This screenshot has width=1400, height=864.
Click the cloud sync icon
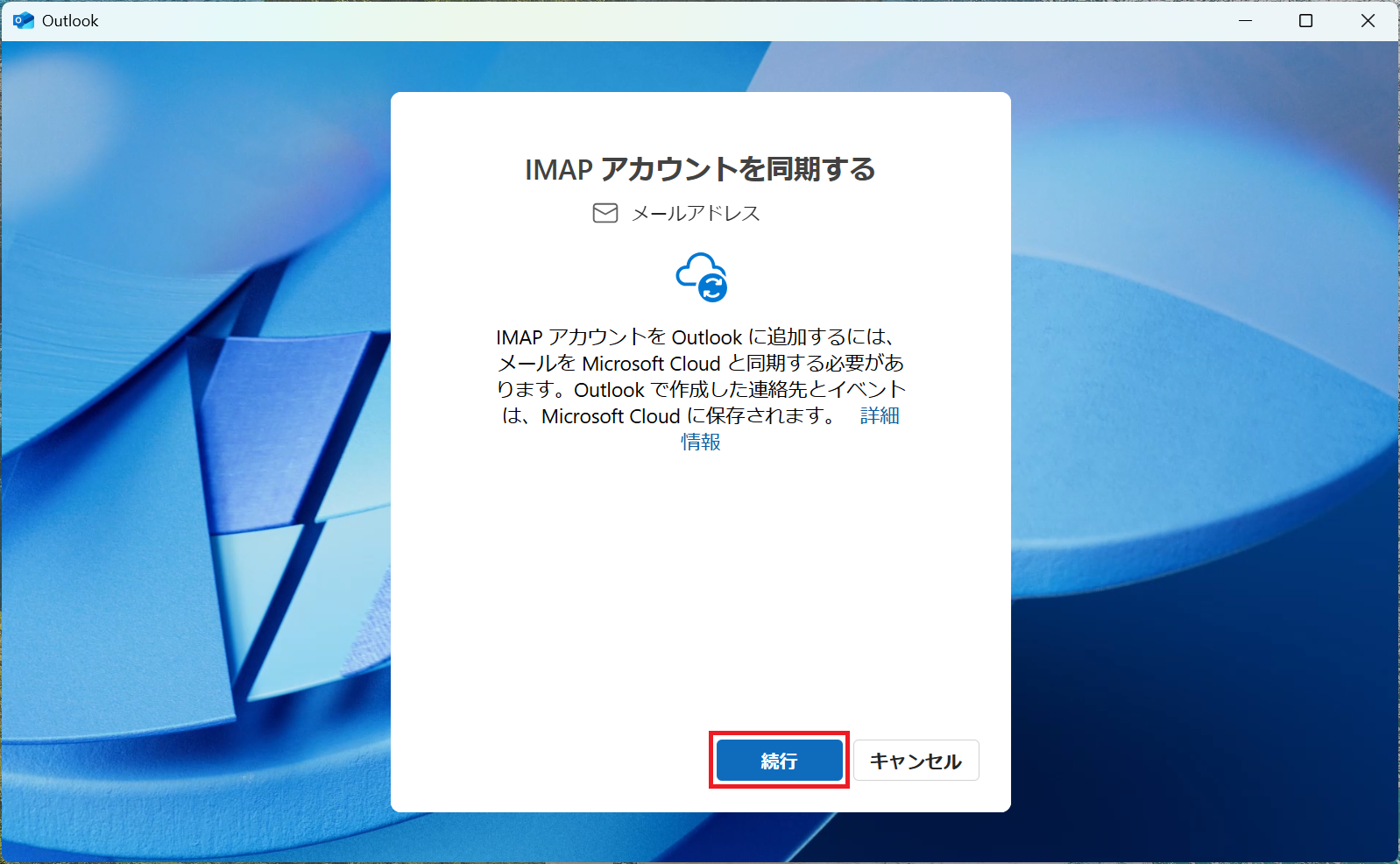(x=702, y=277)
